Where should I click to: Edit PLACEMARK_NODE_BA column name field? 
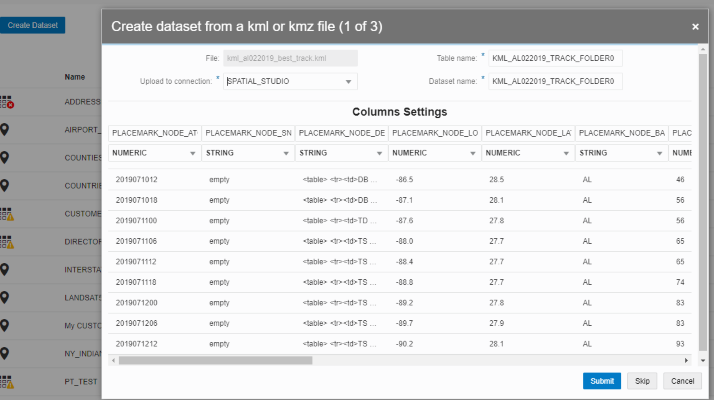(x=621, y=133)
